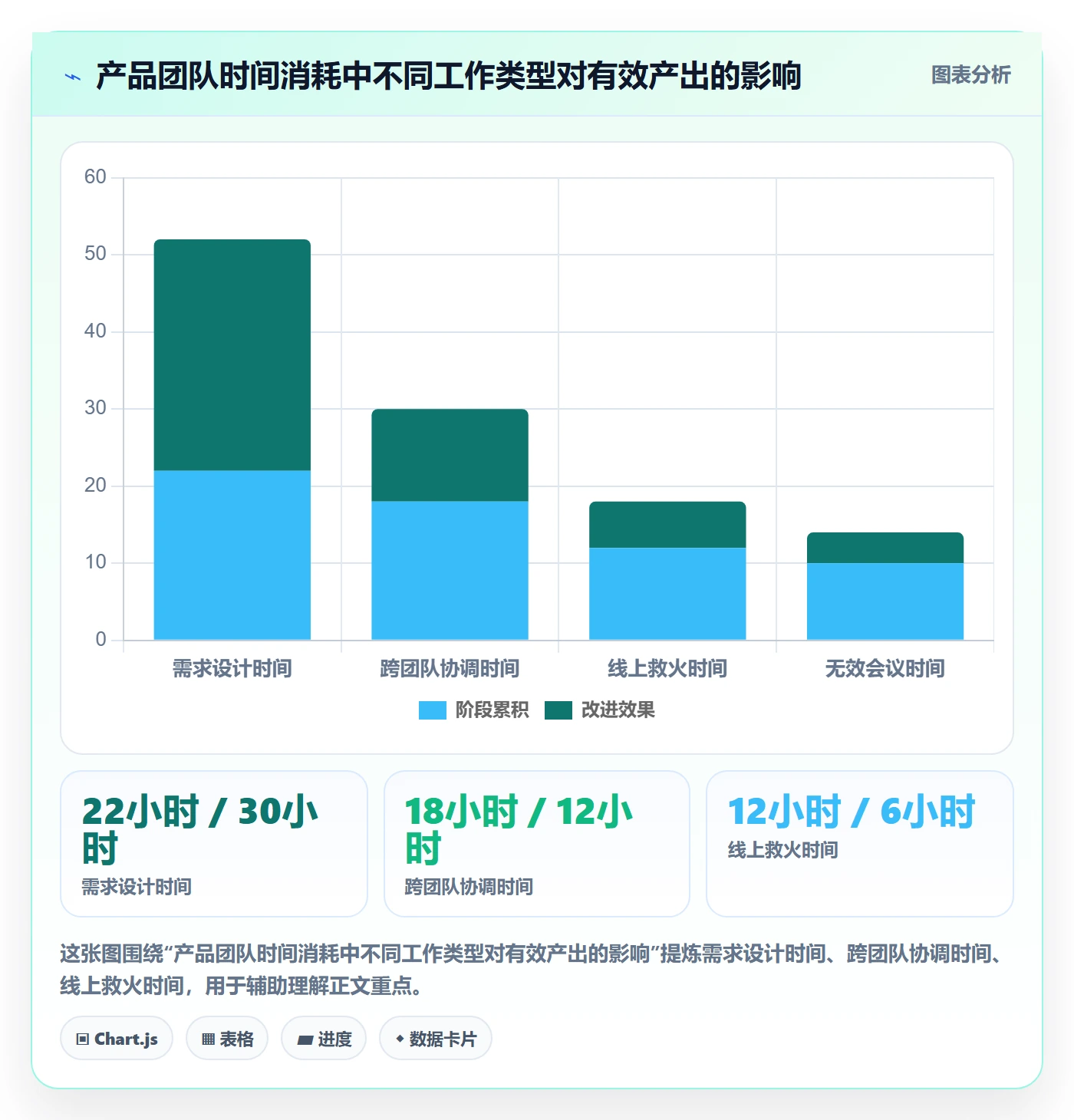Click the y-axis value 30
Image resolution: width=1074 pixels, height=1120 pixels.
[x=95, y=408]
